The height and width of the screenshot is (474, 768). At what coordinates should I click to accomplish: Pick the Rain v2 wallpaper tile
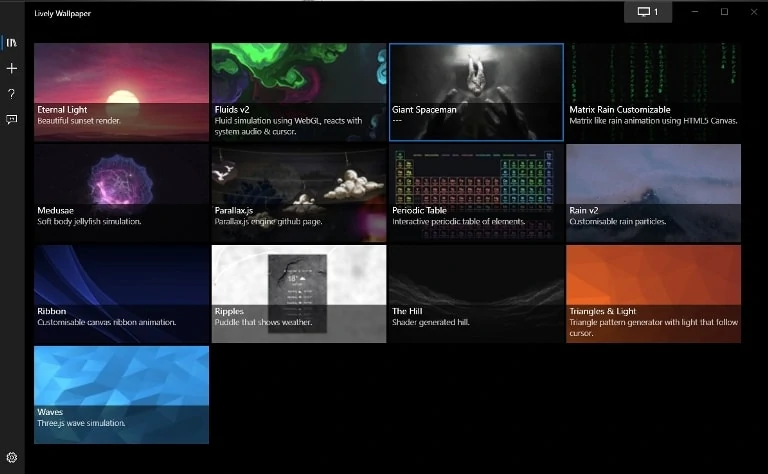pyautogui.click(x=653, y=193)
